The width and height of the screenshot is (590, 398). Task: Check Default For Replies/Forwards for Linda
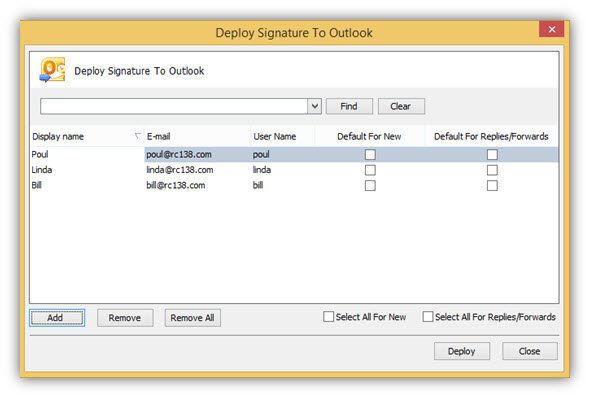point(492,170)
